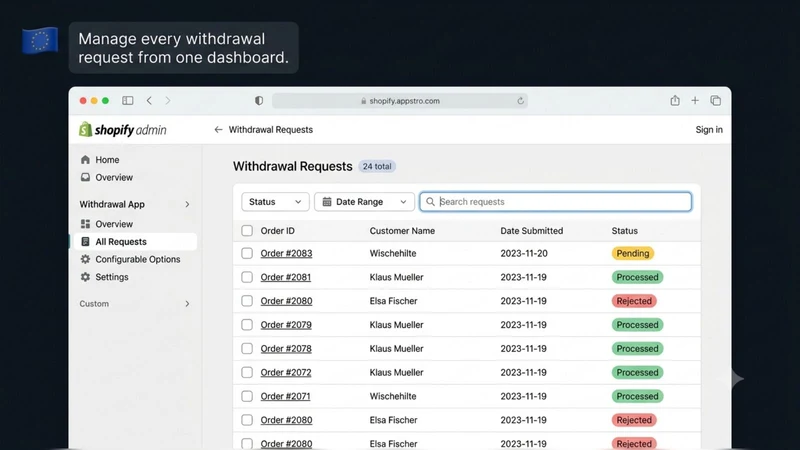800x450 pixels.
Task: Click Wischehilte in the Order #2083 row
Action: [393, 253]
